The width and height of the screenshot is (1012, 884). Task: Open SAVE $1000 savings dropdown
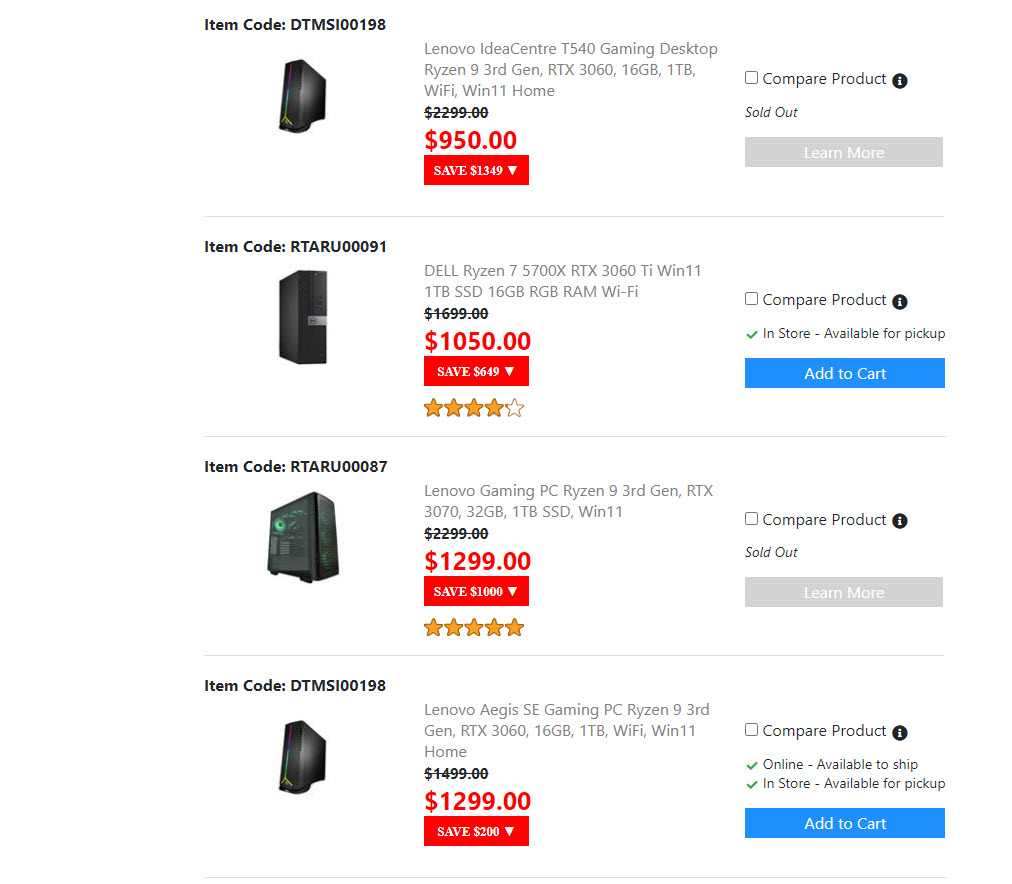click(476, 591)
